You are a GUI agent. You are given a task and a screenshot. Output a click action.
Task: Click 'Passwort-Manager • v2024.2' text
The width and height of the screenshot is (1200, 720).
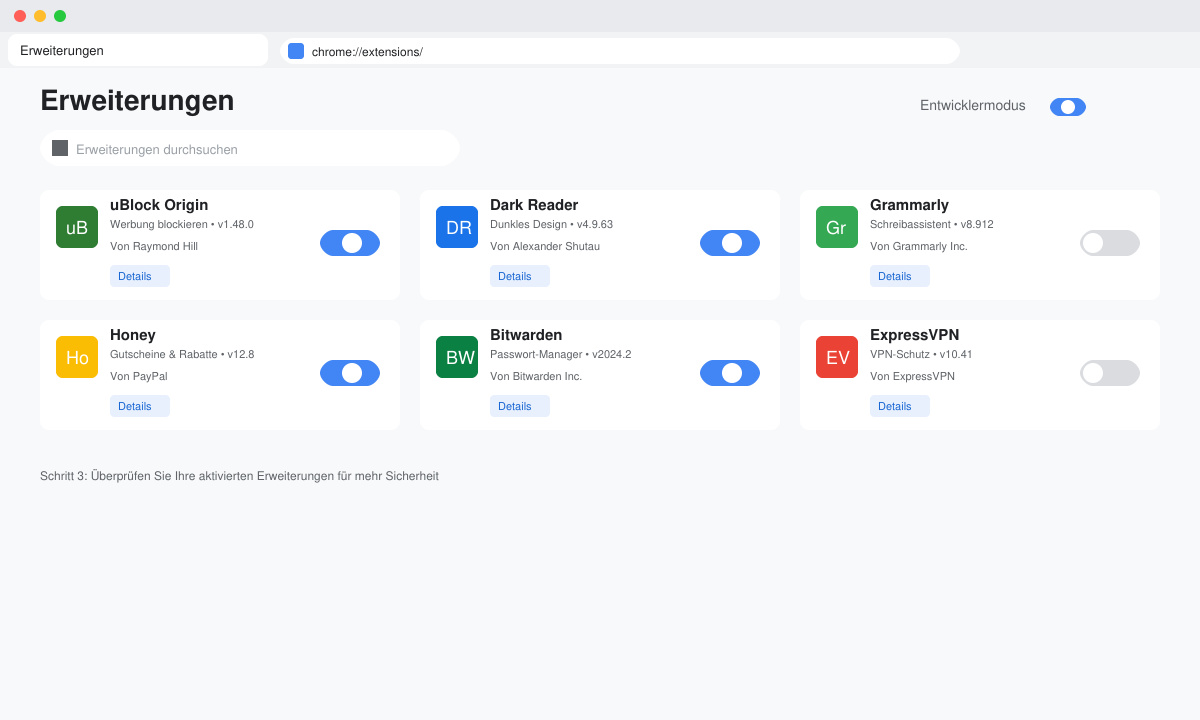click(560, 354)
